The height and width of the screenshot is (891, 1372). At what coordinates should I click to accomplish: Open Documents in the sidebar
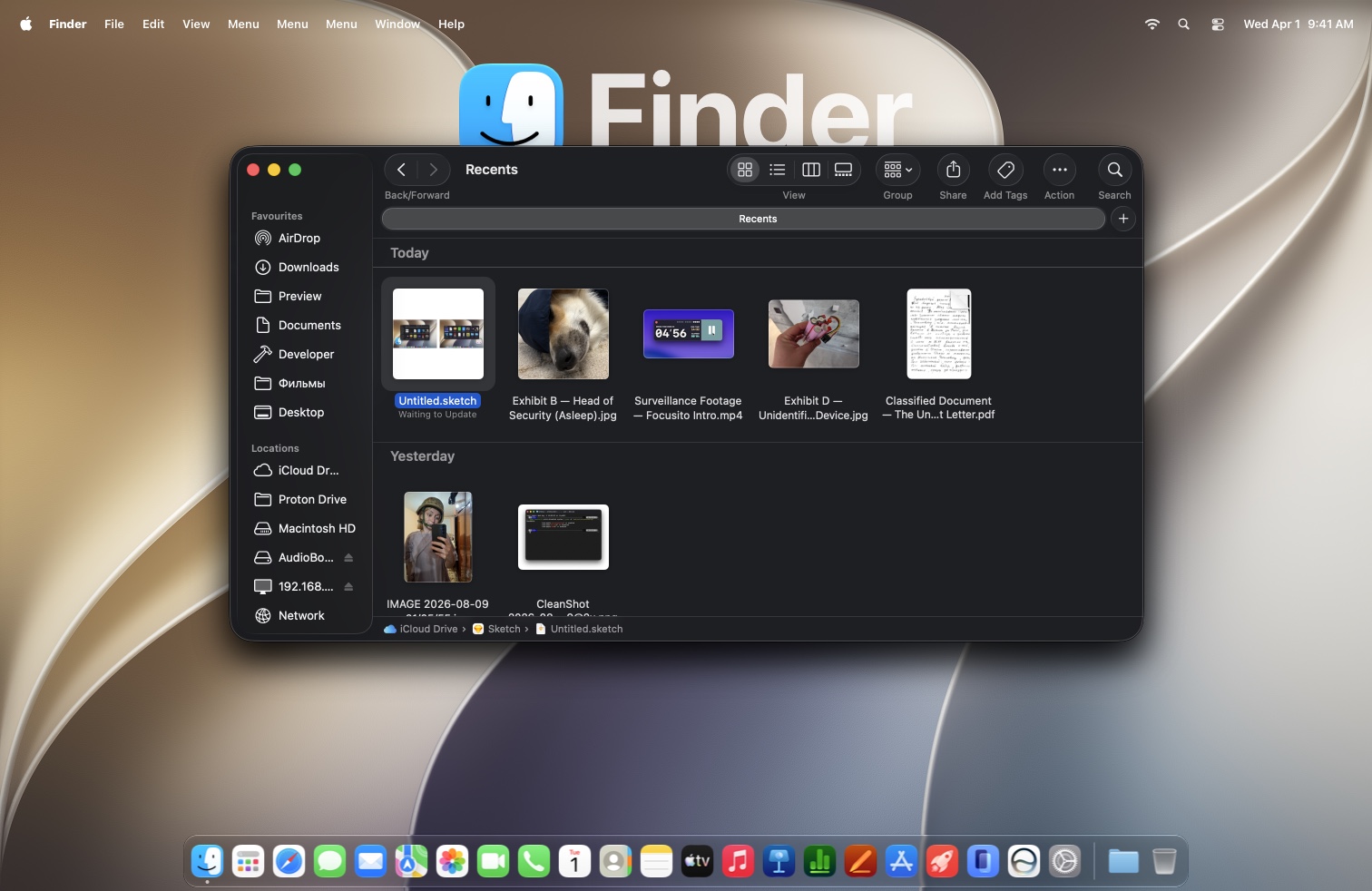(x=305, y=325)
